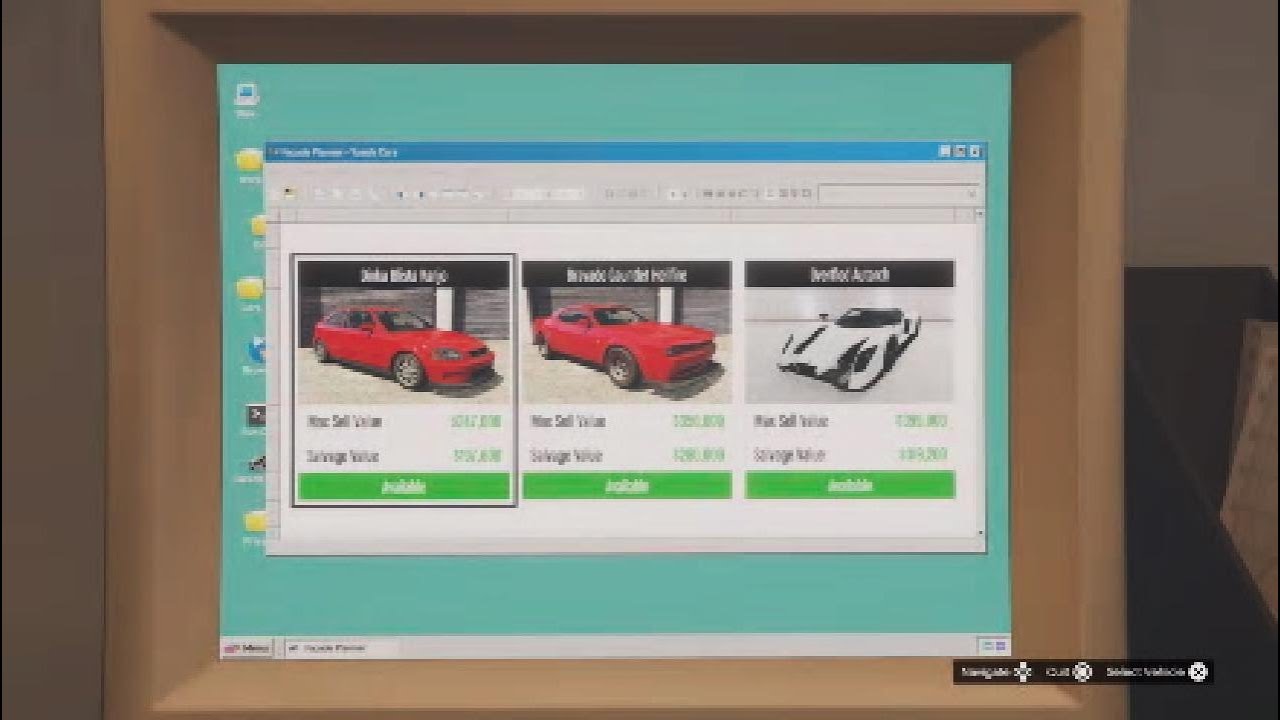Click the system tray icons on taskbar
Viewport: 1280px width, 720px height.
pyautogui.click(x=995, y=646)
